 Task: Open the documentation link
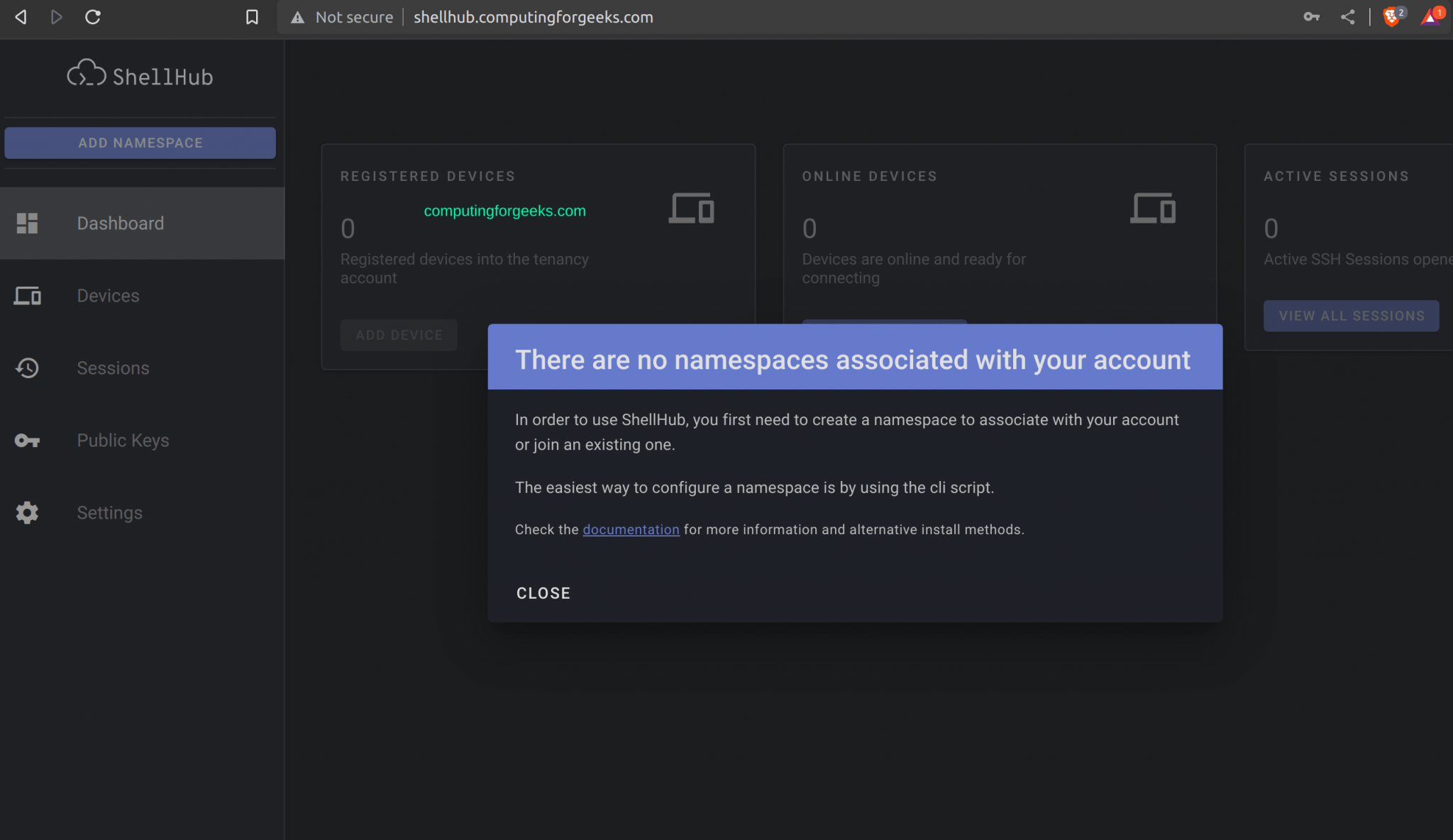[630, 529]
